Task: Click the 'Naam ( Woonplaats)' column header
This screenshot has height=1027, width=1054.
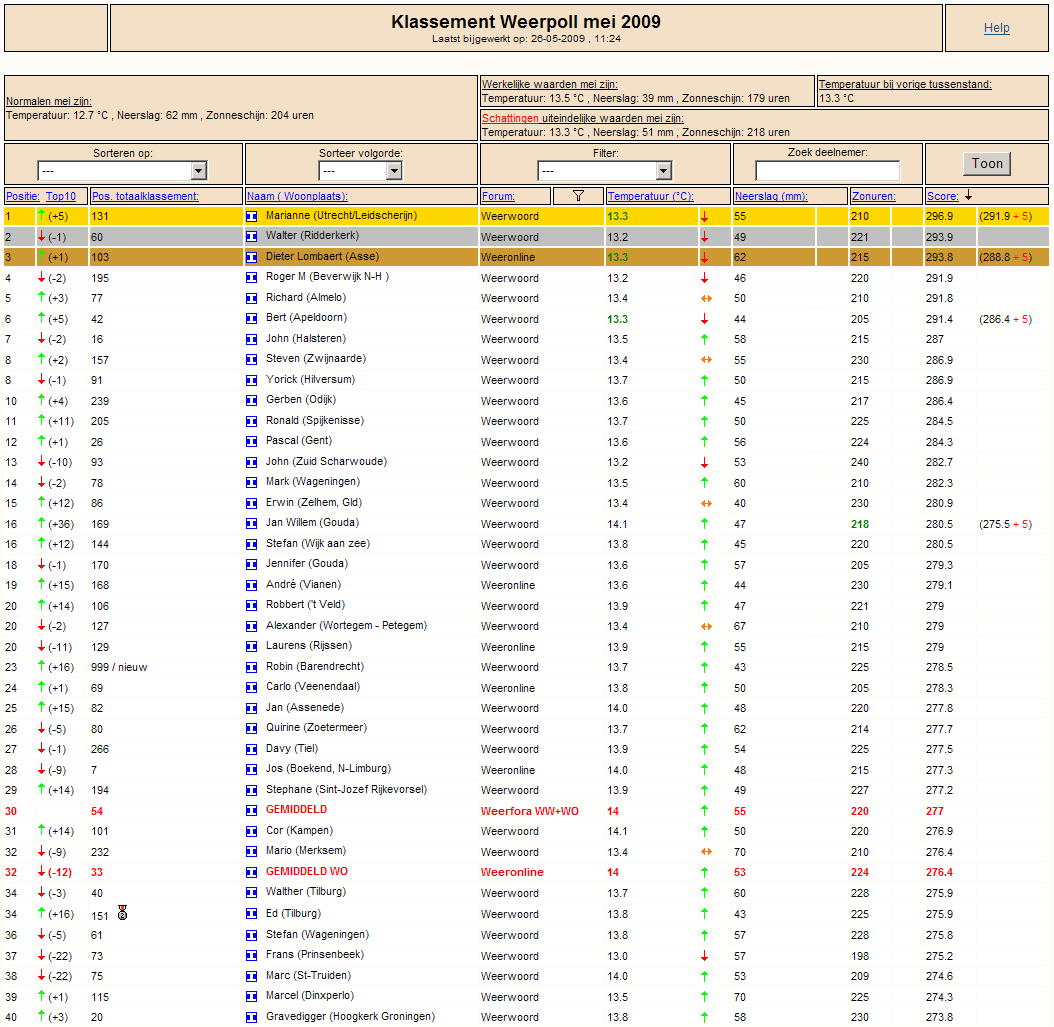Action: pyautogui.click(x=297, y=196)
